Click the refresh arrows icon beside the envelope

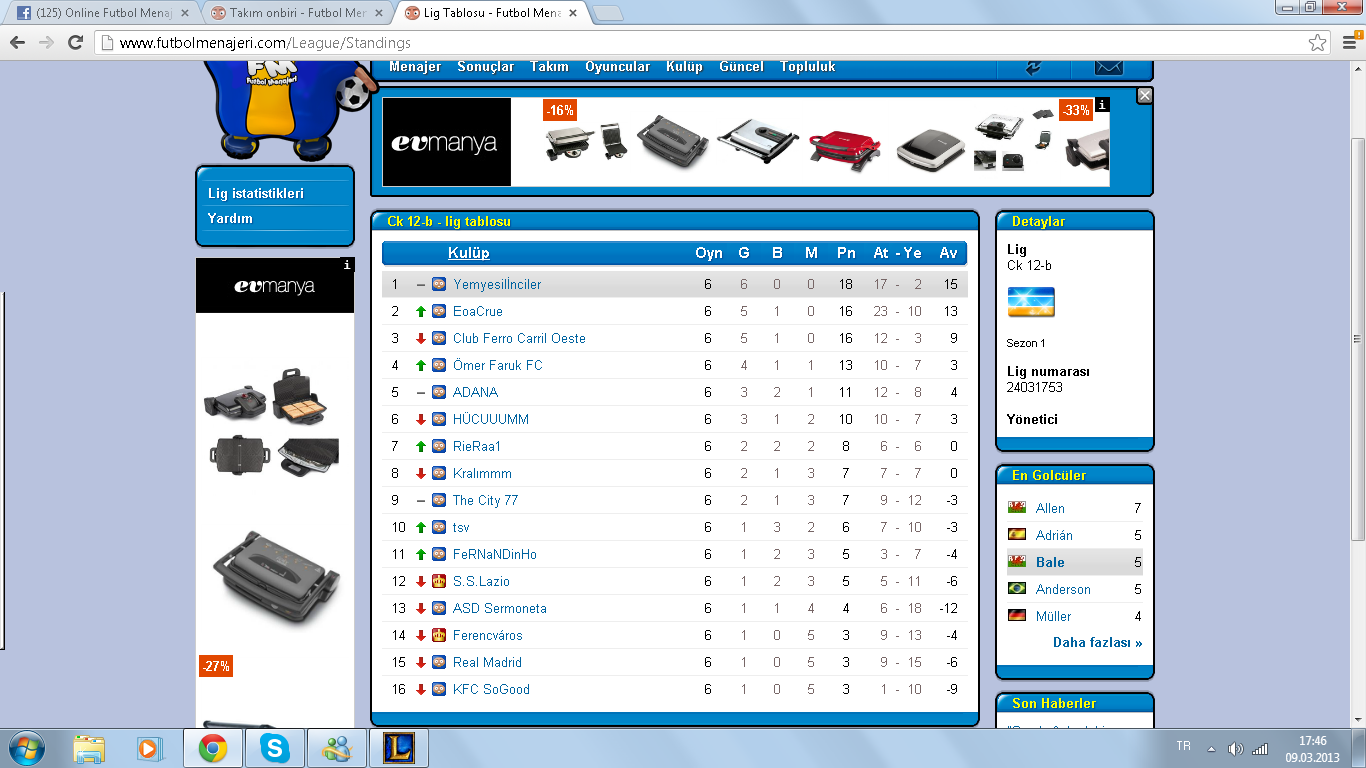pyautogui.click(x=1034, y=67)
